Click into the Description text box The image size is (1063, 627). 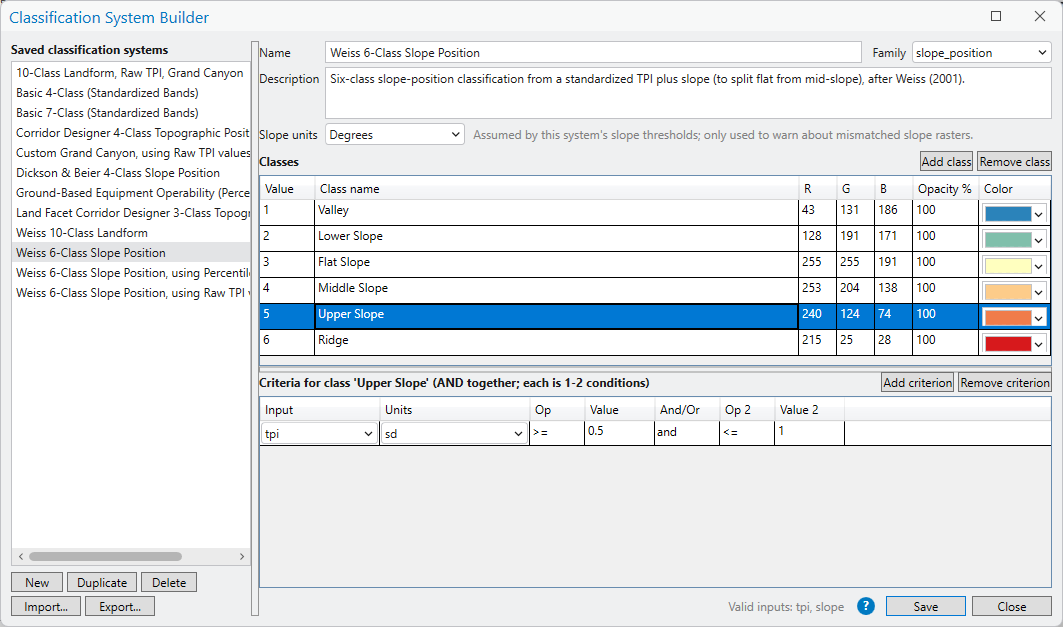[688, 93]
